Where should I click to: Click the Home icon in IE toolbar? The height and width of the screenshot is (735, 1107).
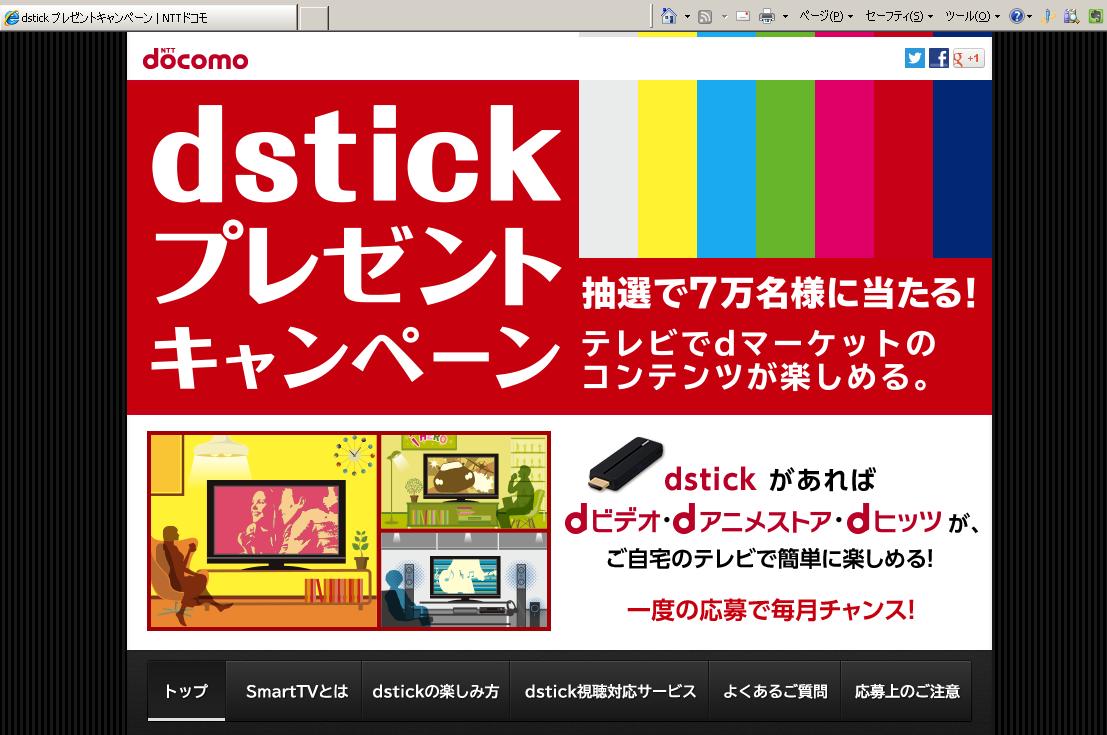point(669,16)
